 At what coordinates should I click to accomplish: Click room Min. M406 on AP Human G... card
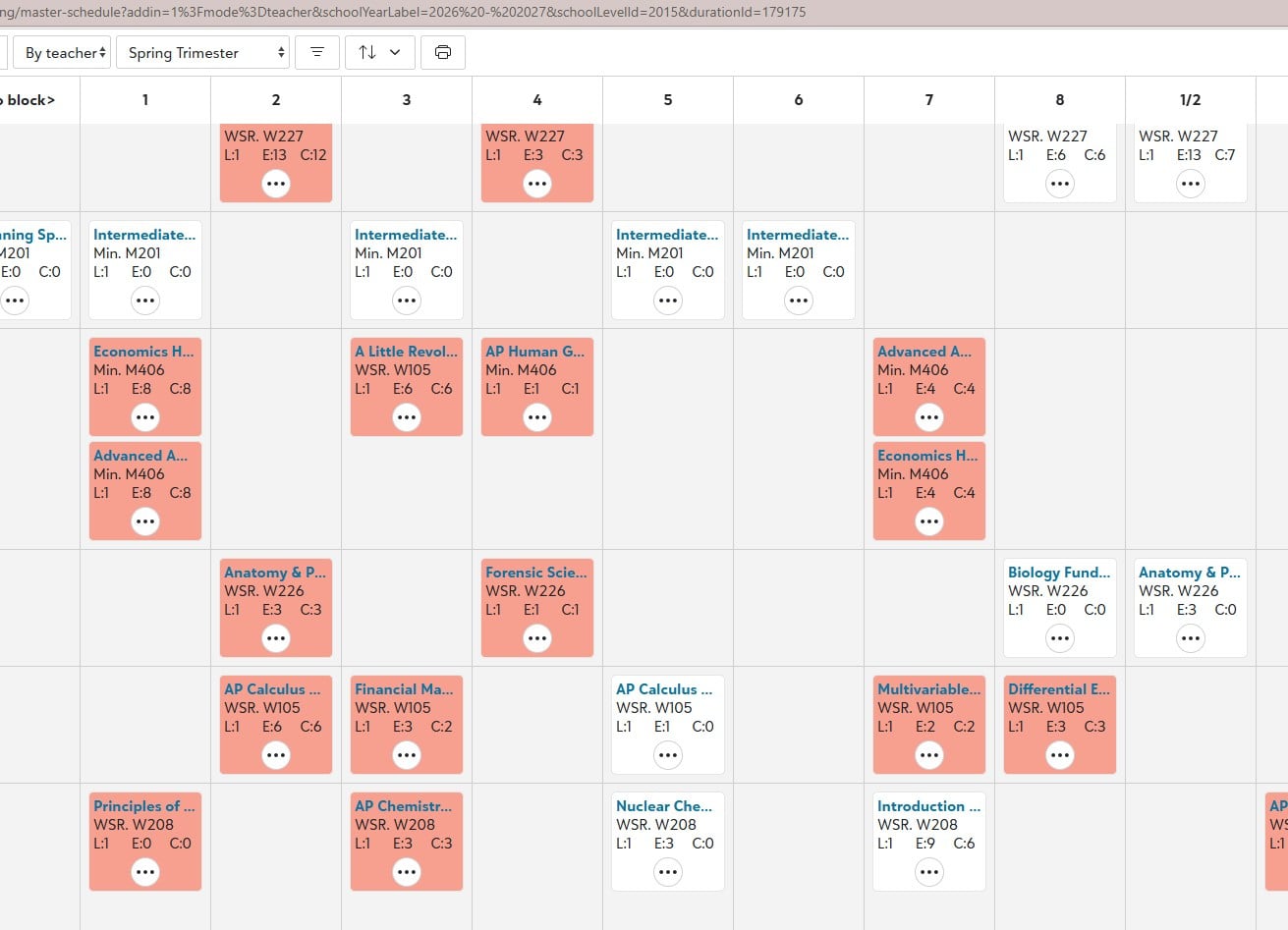tap(521, 370)
